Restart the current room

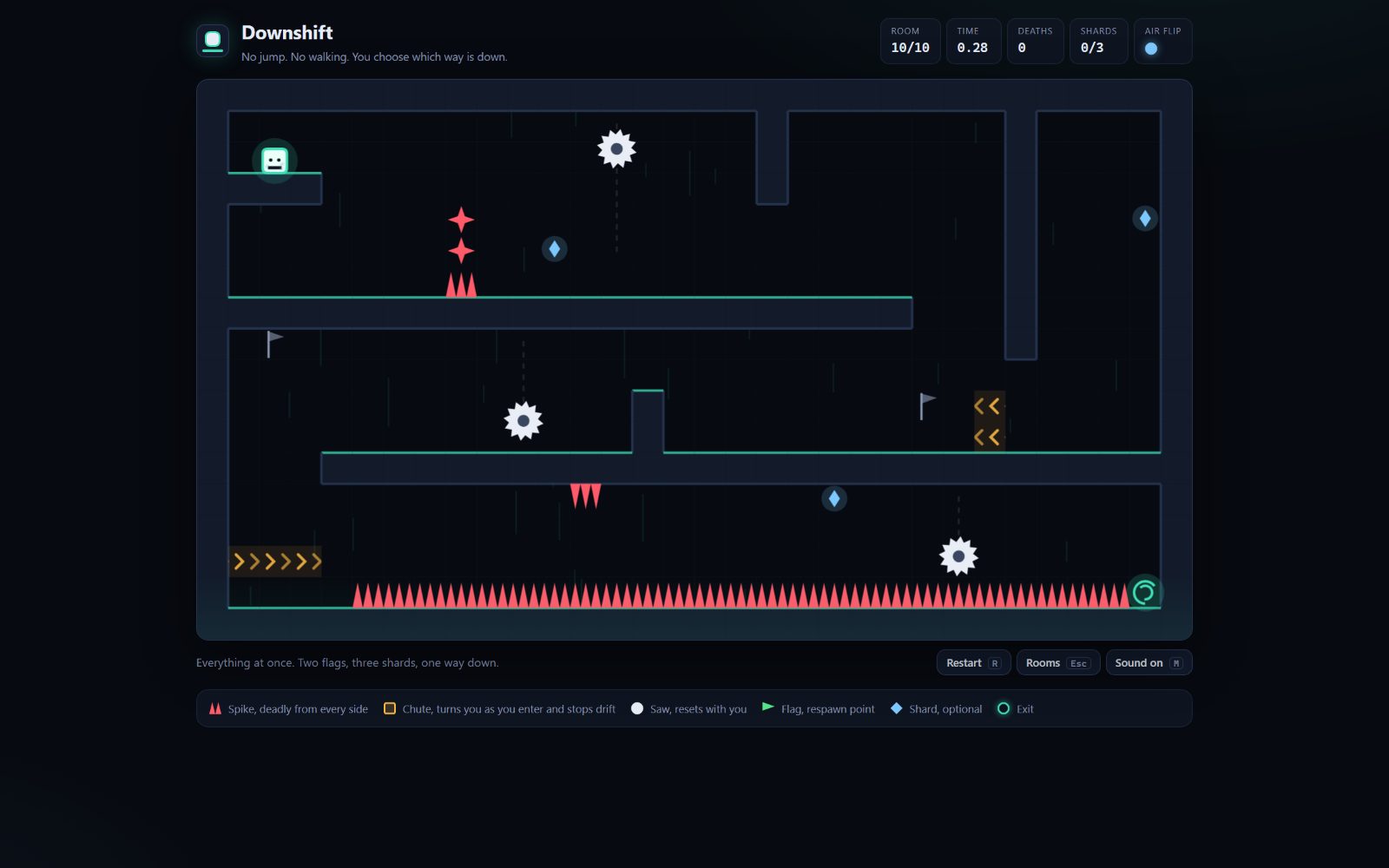click(973, 662)
